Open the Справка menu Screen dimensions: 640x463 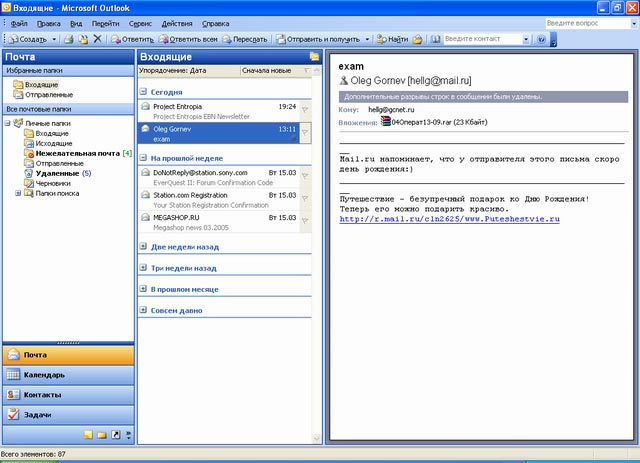click(x=216, y=24)
